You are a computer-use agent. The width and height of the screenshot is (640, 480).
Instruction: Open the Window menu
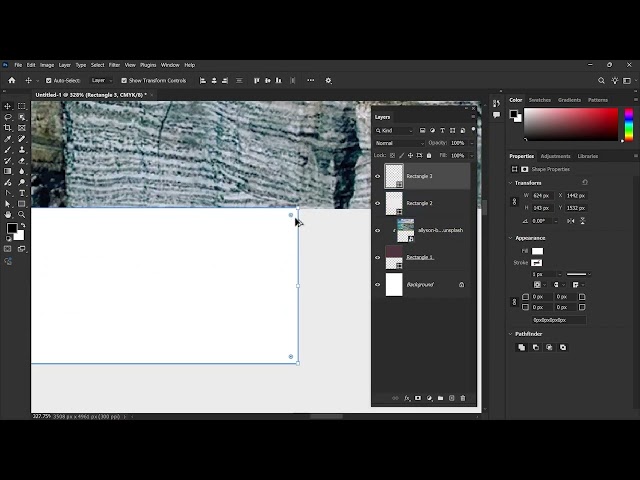click(170, 65)
